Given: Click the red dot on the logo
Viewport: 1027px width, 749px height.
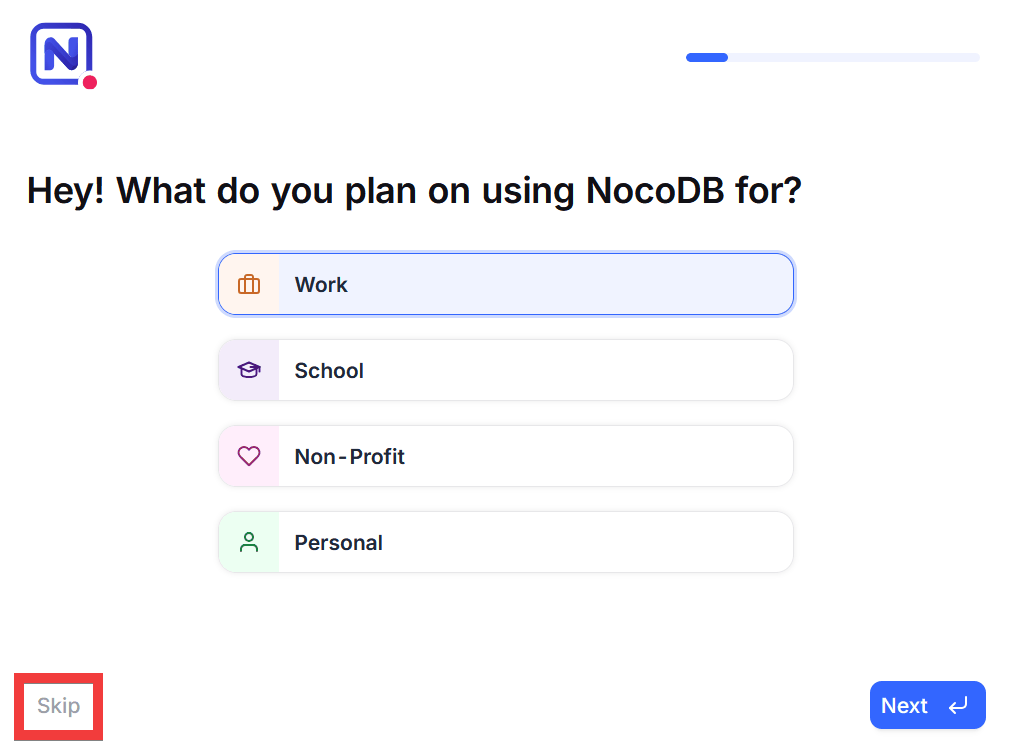Looking at the screenshot, I should point(90,83).
